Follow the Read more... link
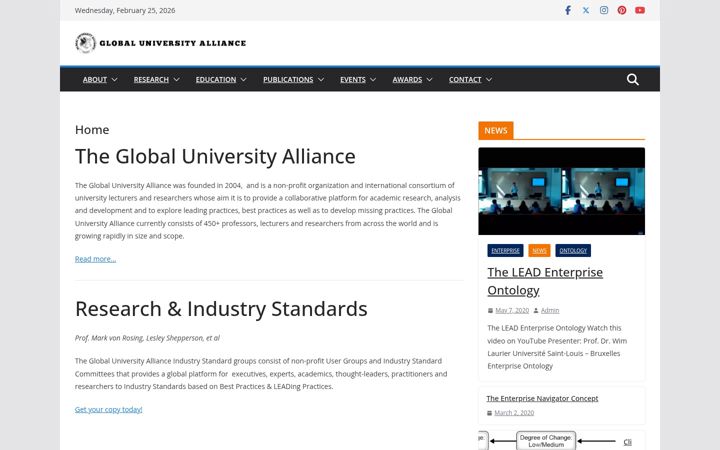Screen dimensions: 720x450 96,259
